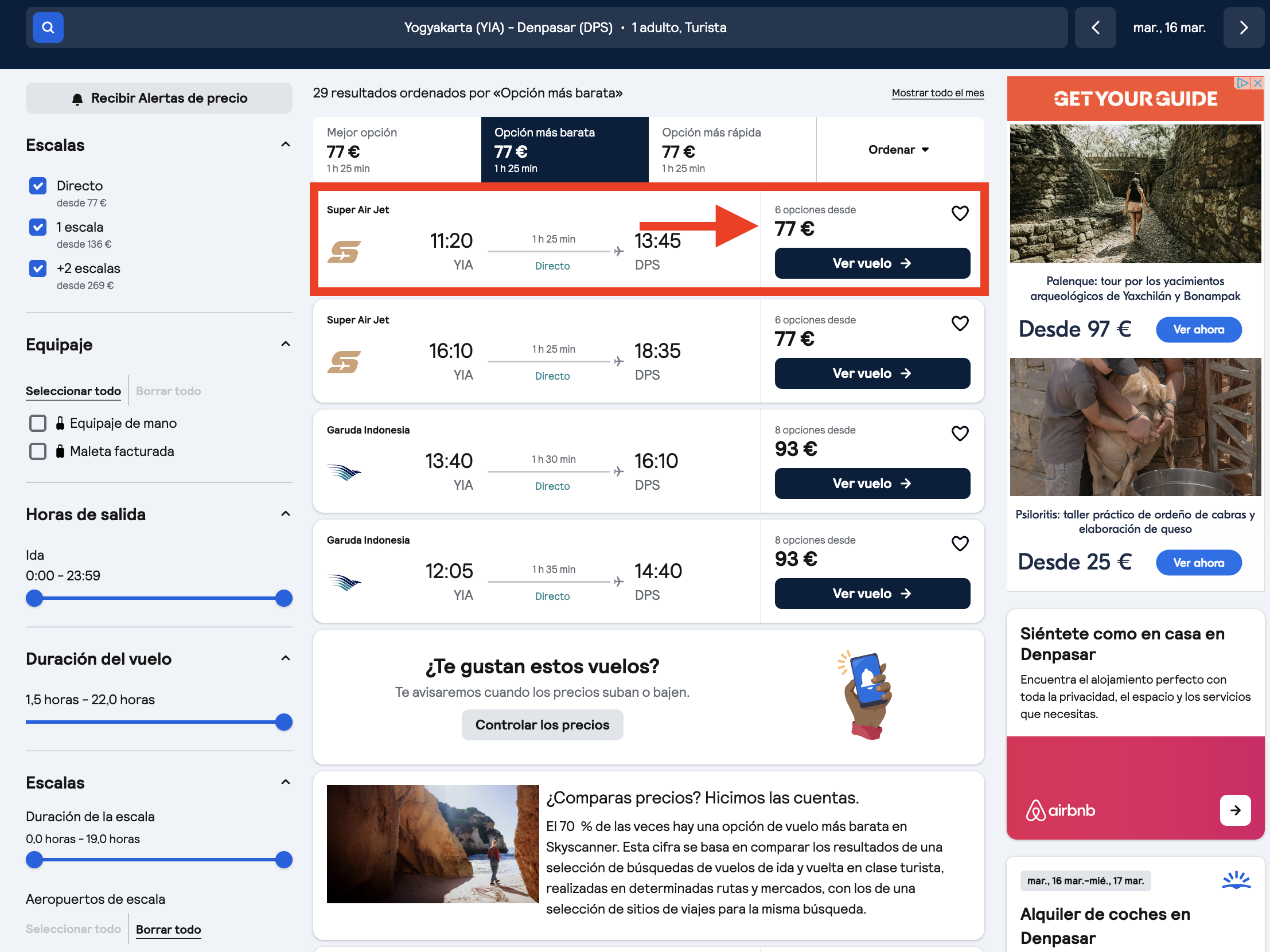Select the Mejor opción tab
Image resolution: width=1270 pixels, height=952 pixels.
397,150
